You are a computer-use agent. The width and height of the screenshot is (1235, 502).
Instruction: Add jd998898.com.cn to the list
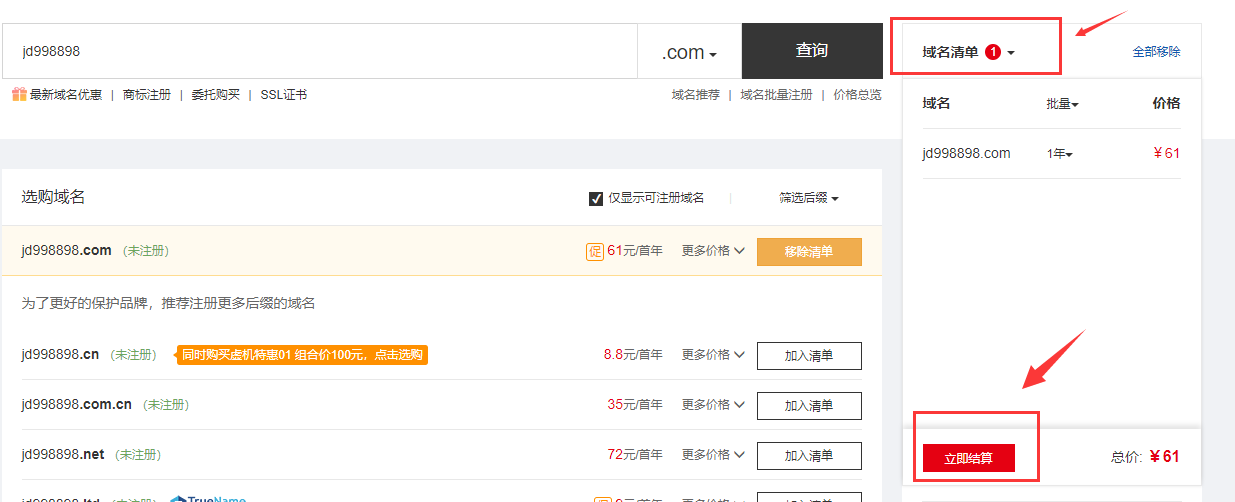click(808, 405)
